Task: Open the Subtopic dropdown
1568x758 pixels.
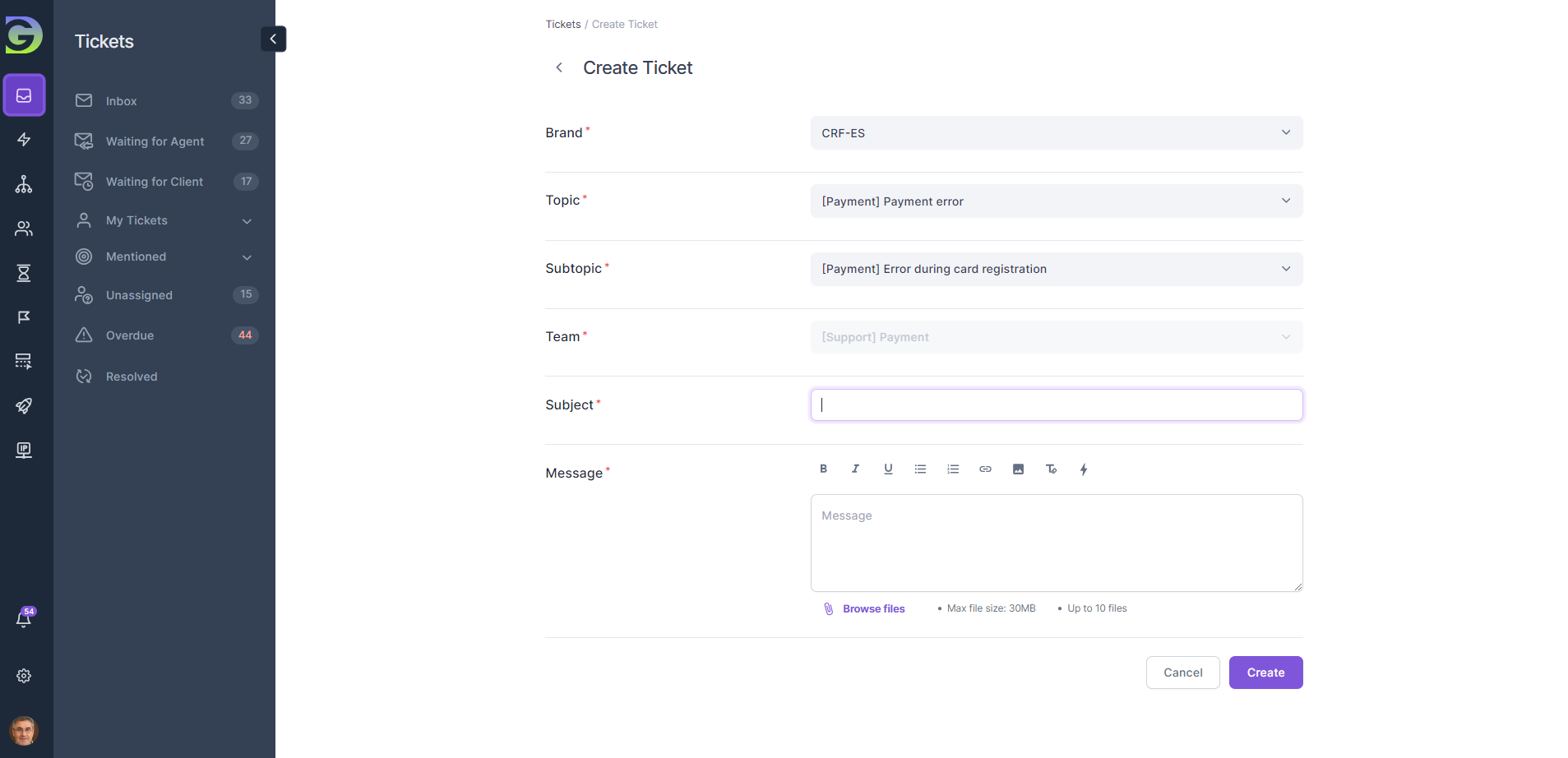Action: 1056,269
